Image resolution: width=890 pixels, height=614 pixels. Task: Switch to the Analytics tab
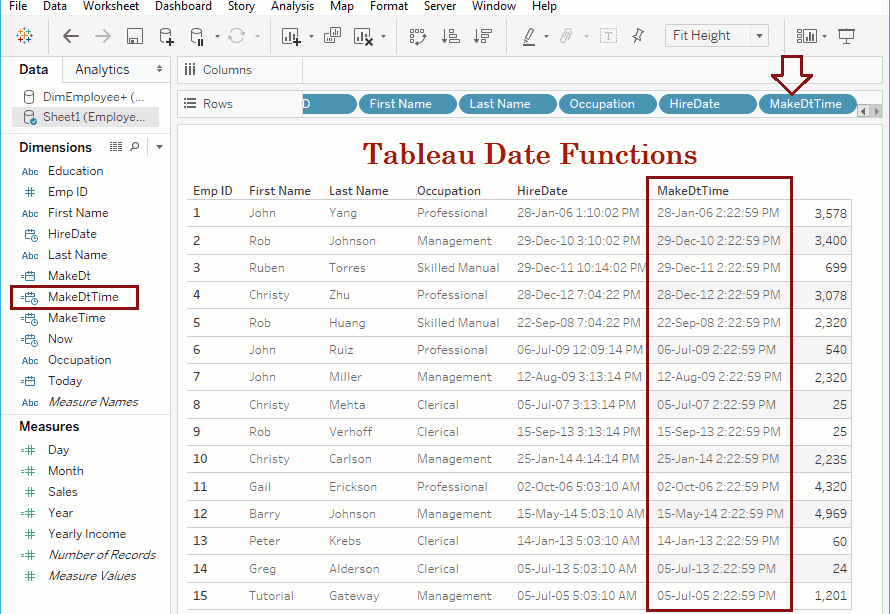pyautogui.click(x=102, y=69)
